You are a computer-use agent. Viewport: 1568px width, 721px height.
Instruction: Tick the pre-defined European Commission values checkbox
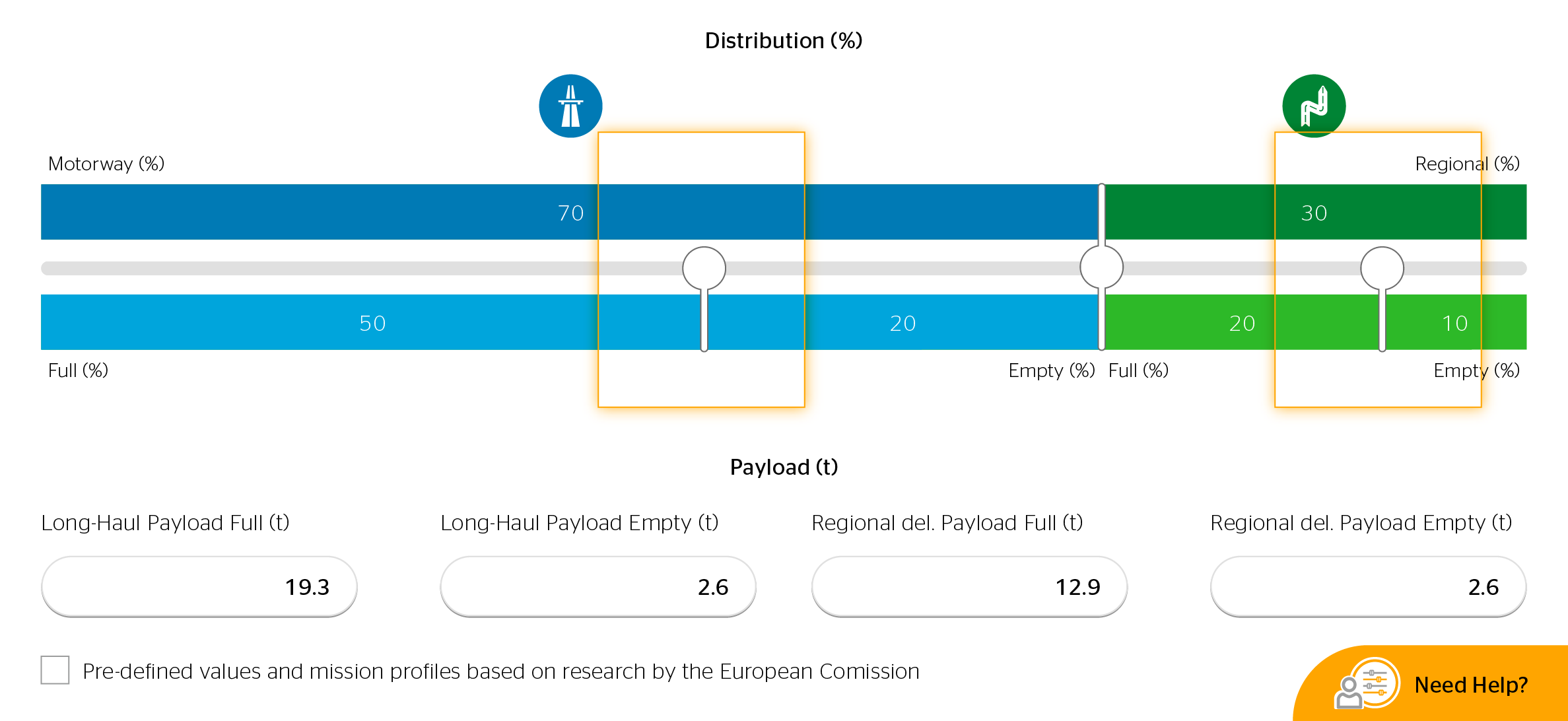coord(55,670)
